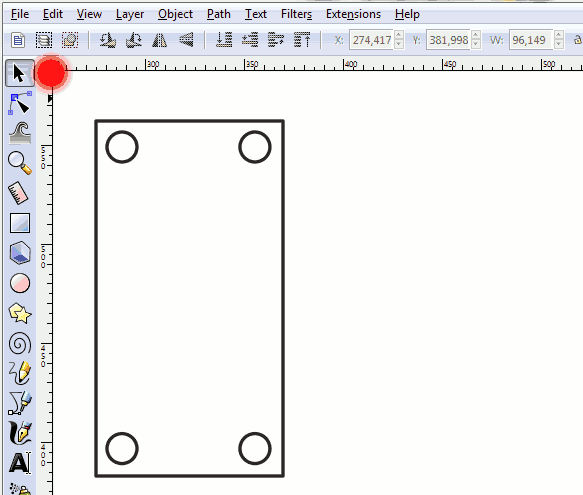The width and height of the screenshot is (583, 495).
Task: Rotate selection 90° counter-clockwise
Action: 107,40
